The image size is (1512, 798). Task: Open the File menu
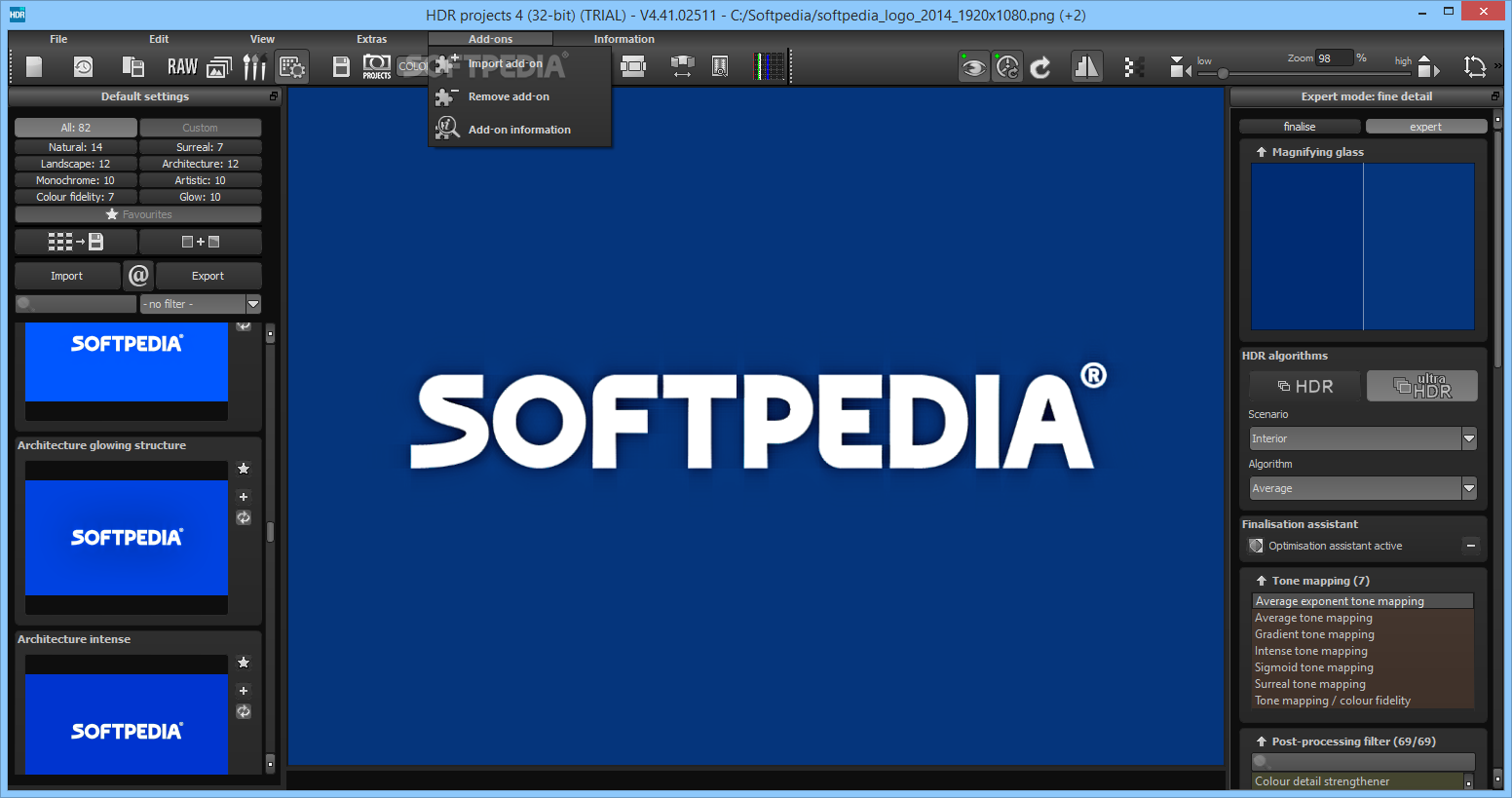pyautogui.click(x=58, y=39)
